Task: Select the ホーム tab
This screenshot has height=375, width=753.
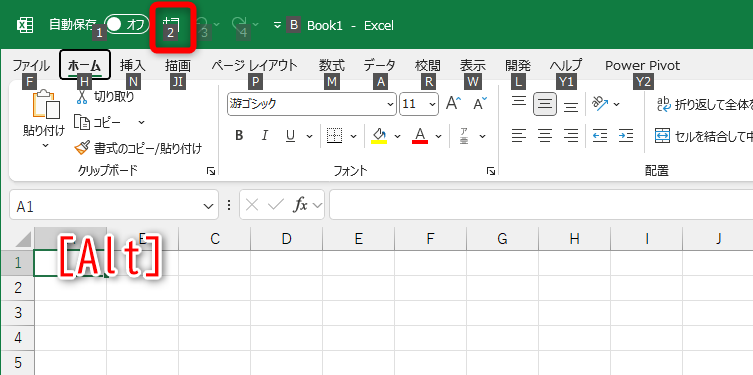Action: click(x=85, y=65)
